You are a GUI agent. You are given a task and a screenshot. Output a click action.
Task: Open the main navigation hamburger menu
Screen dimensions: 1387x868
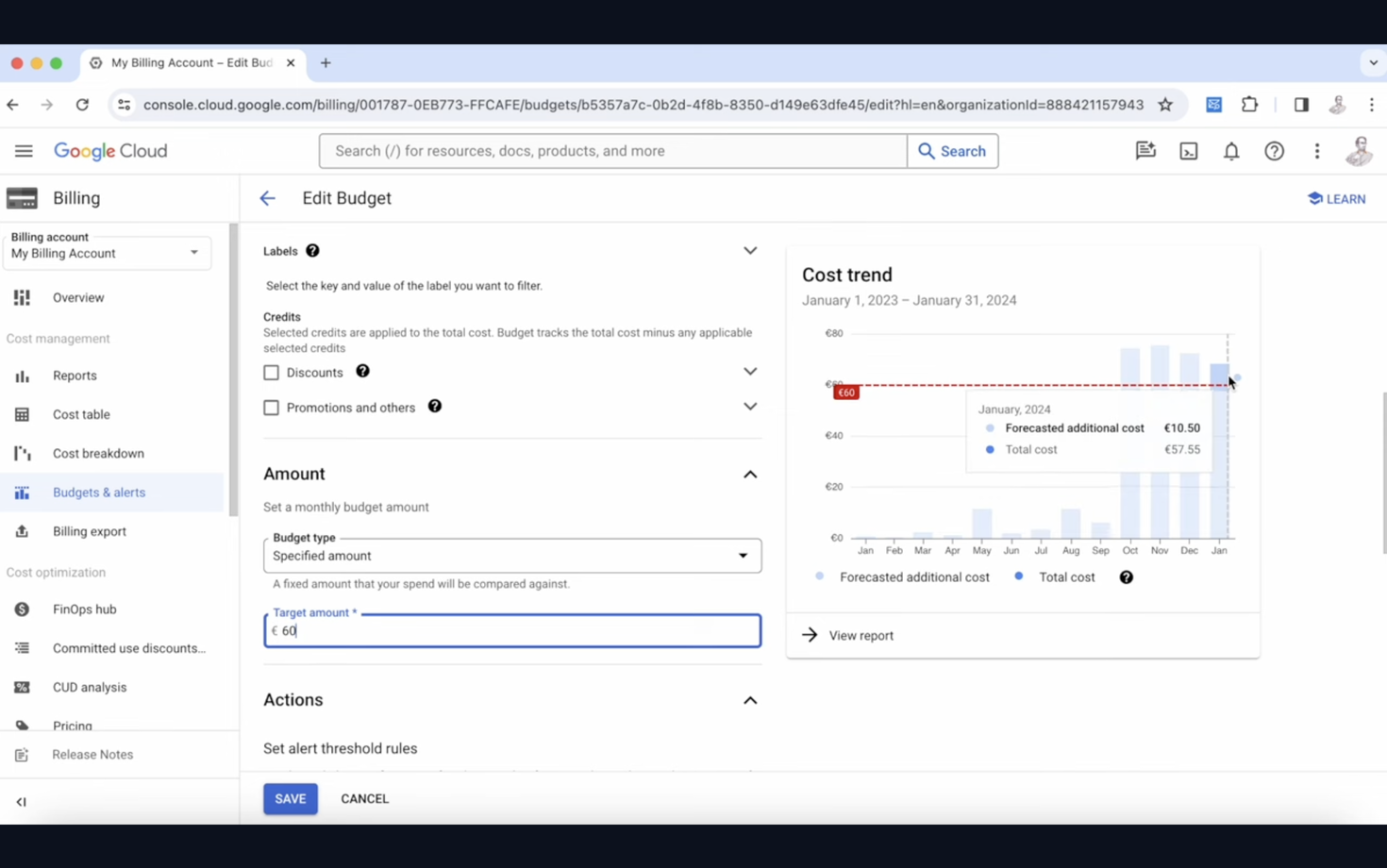24,151
